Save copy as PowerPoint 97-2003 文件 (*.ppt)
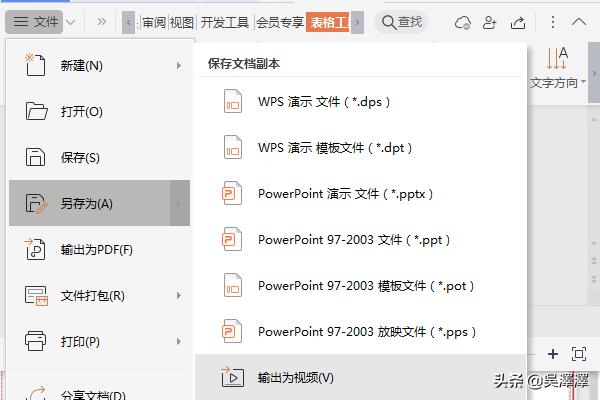Screen dimensions: 600x400 pos(360,240)
